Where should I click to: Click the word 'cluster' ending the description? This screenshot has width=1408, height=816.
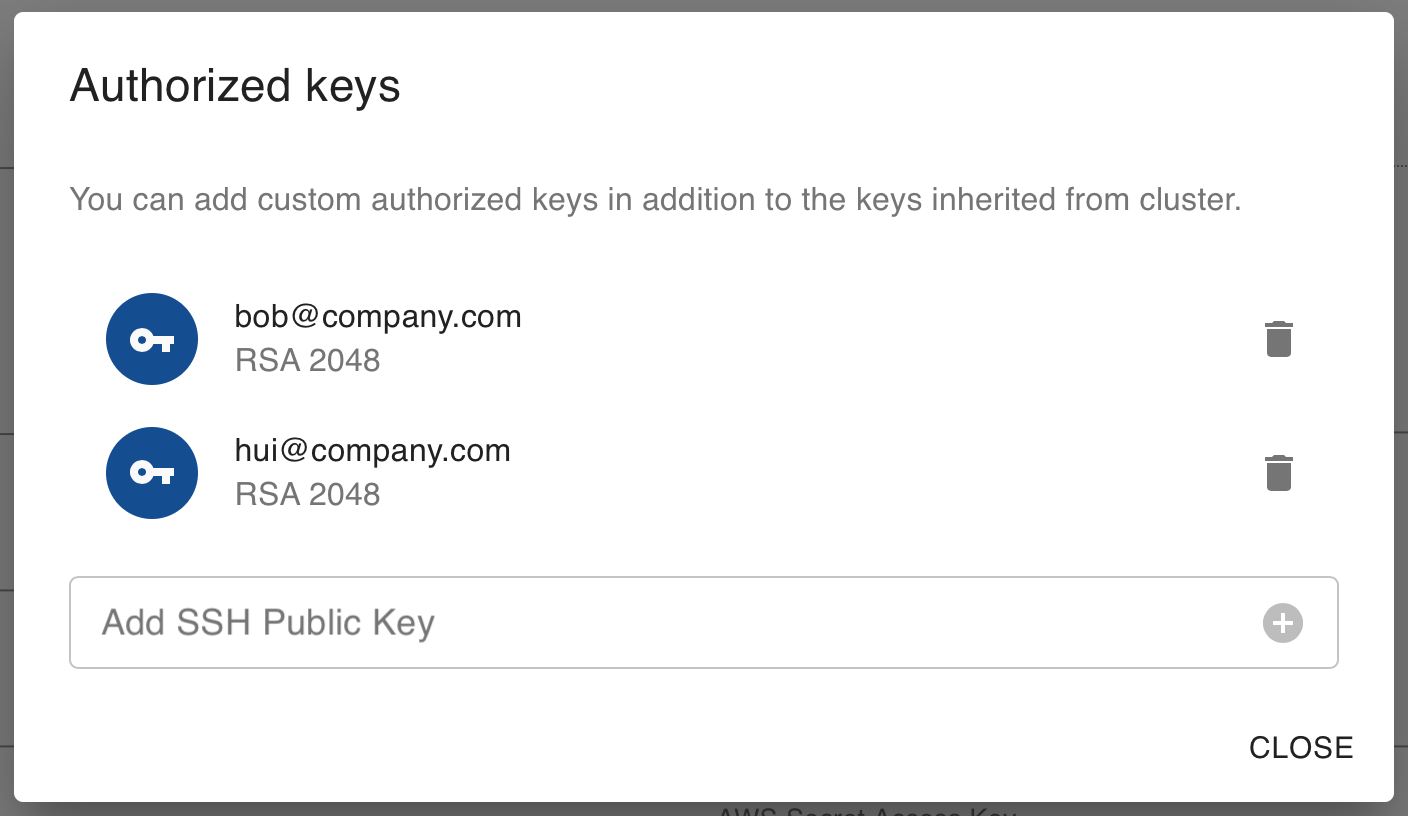(x=1190, y=200)
